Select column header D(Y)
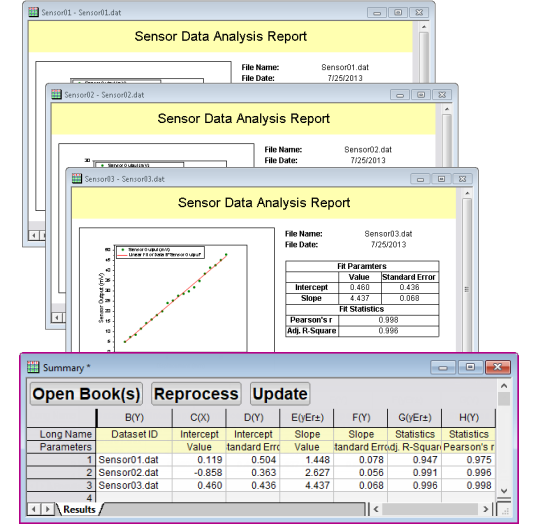Screen dimensions: 547x526 (x=253, y=418)
